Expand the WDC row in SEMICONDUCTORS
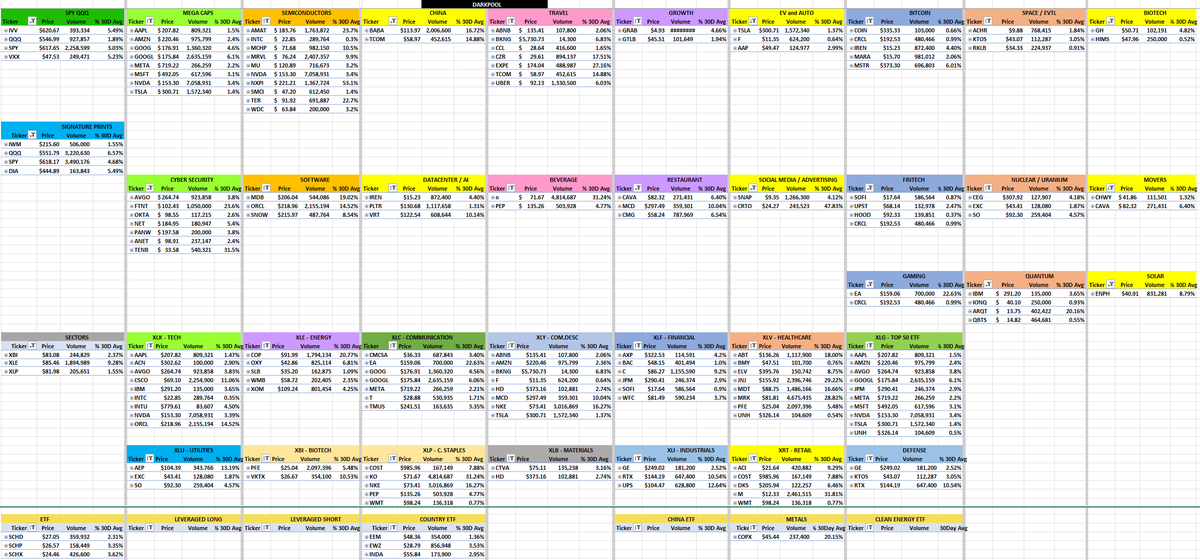Image resolution: width=1200 pixels, height=560 pixels. [x=246, y=109]
